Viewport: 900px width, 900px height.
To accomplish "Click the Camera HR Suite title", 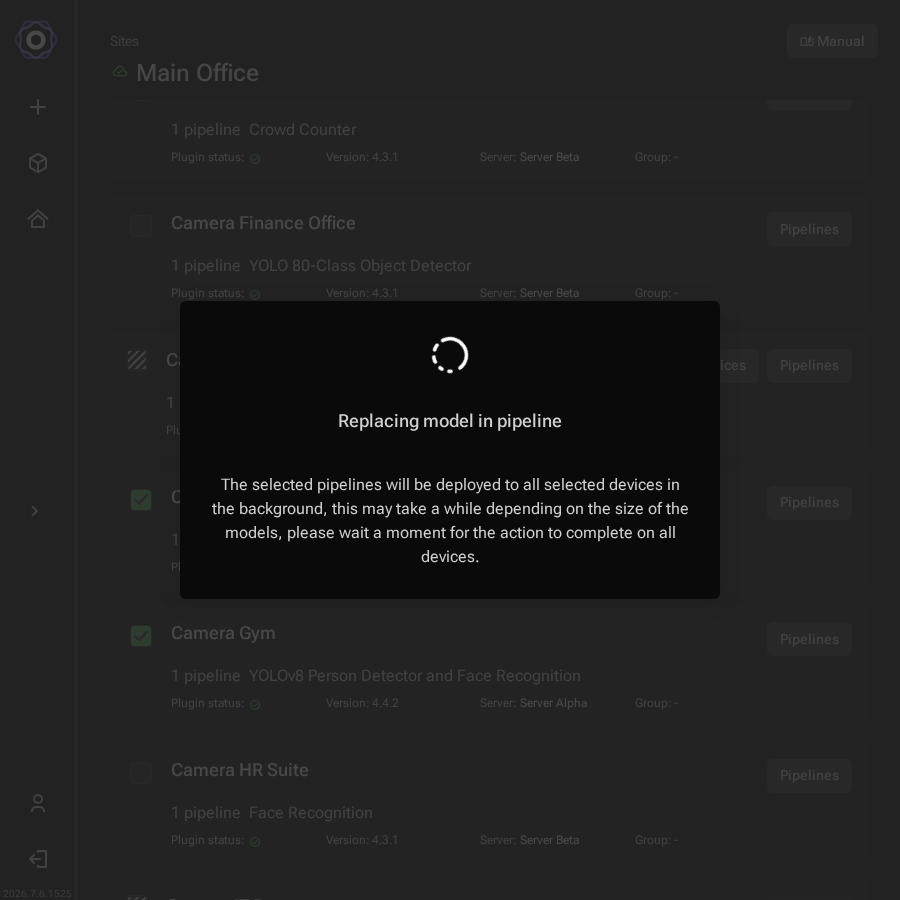I will coord(240,770).
